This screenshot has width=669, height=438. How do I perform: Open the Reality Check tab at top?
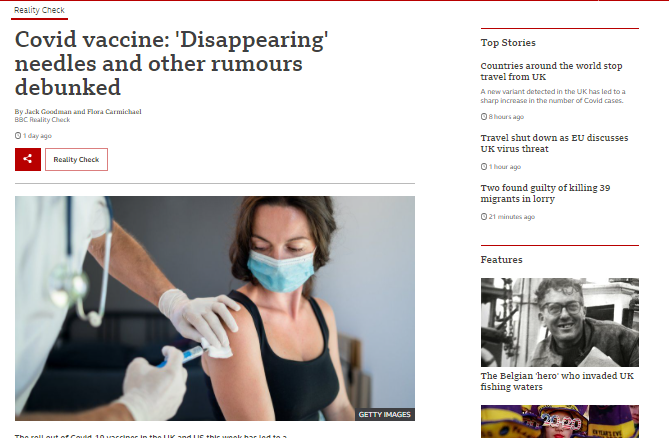click(x=39, y=10)
